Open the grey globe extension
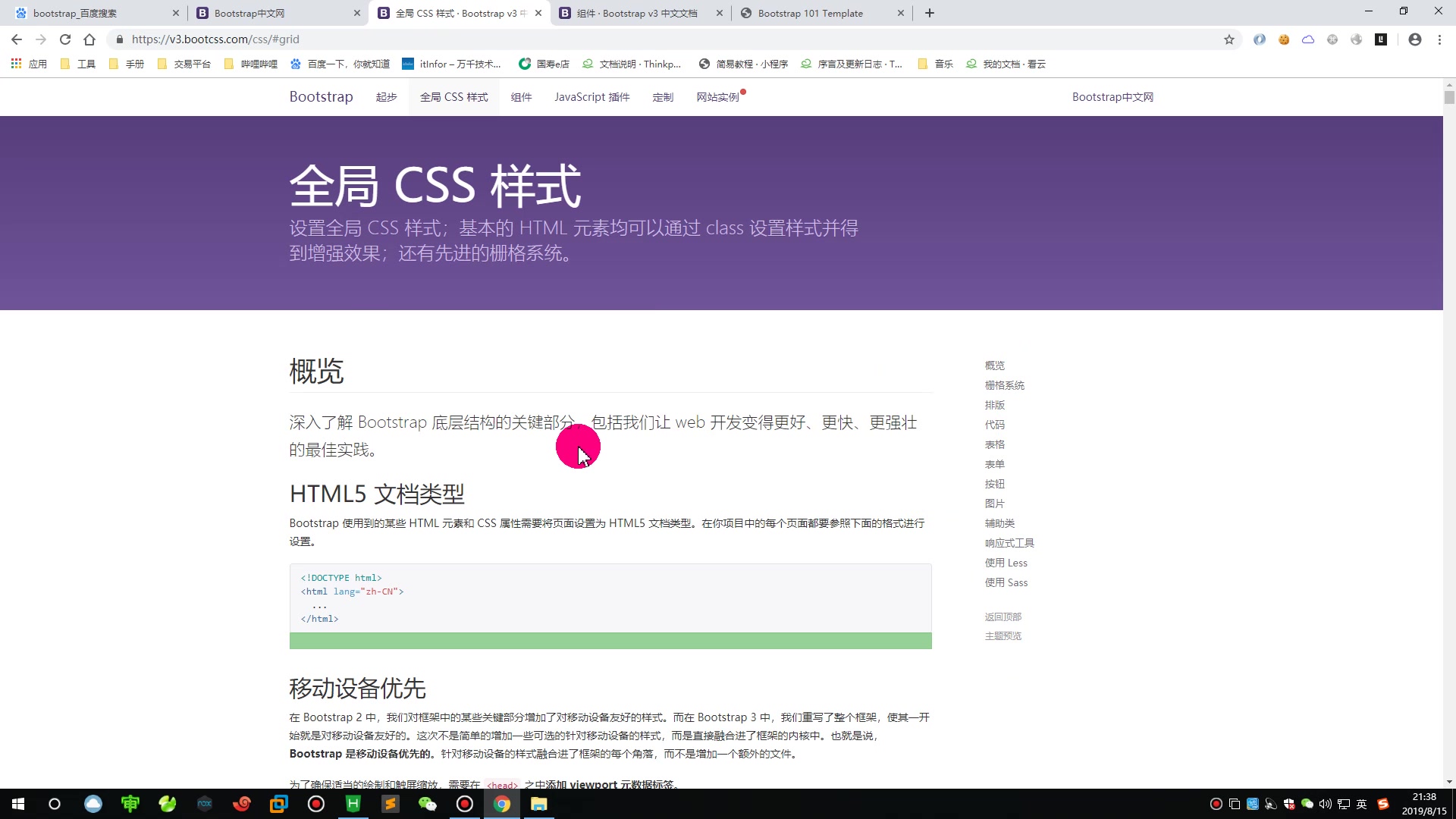Viewport: 1456px width, 819px height. click(1357, 39)
